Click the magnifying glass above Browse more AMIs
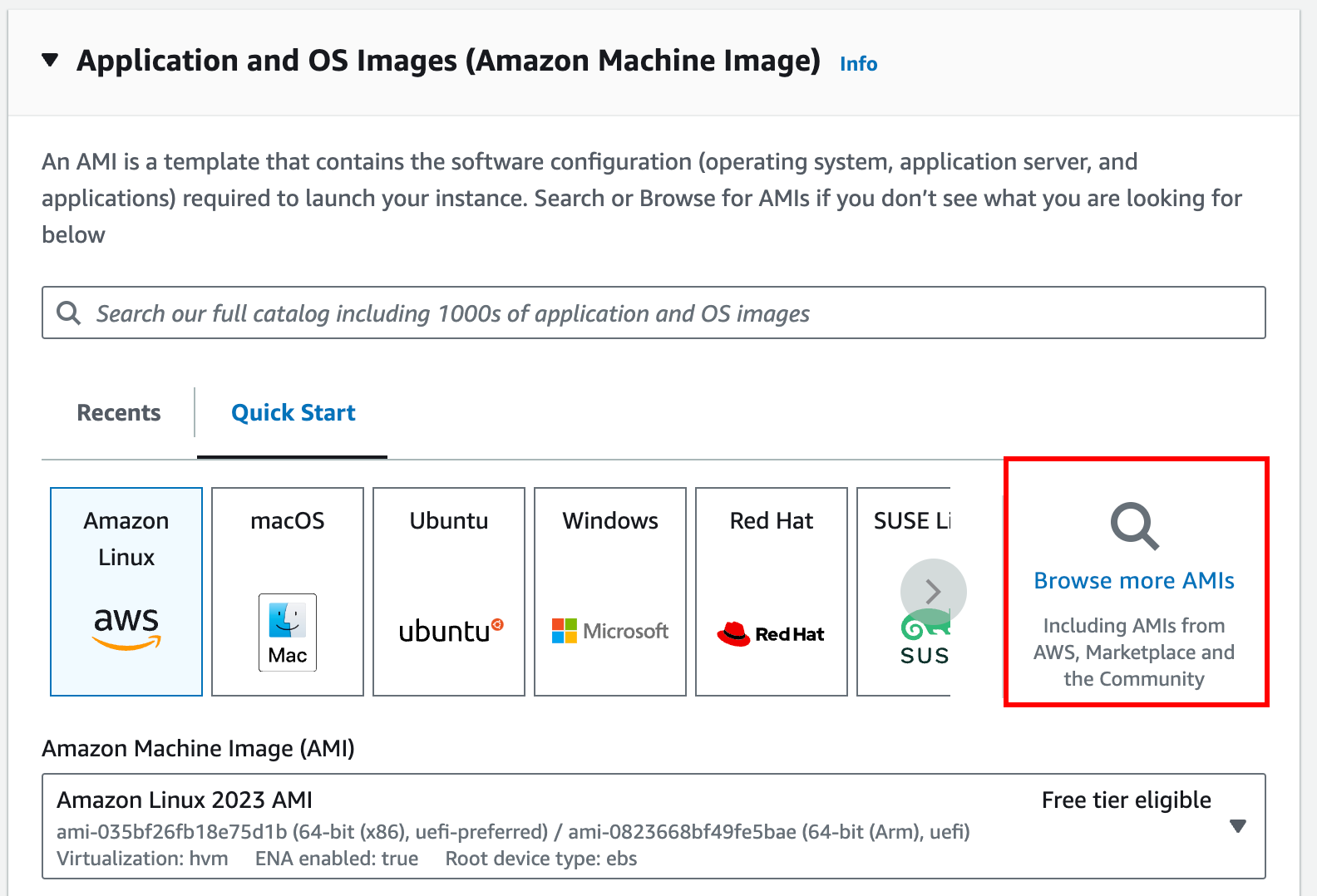 click(1134, 526)
